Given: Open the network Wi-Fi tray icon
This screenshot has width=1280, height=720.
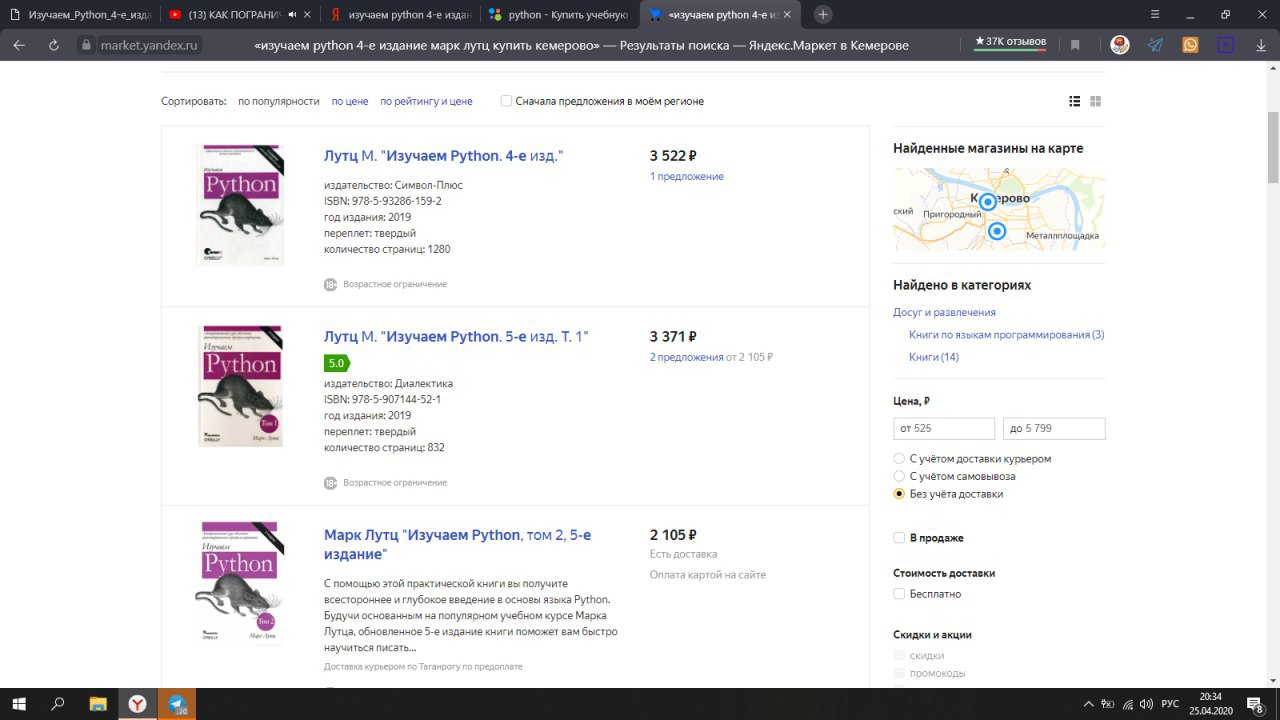Looking at the screenshot, I should click(1125, 704).
